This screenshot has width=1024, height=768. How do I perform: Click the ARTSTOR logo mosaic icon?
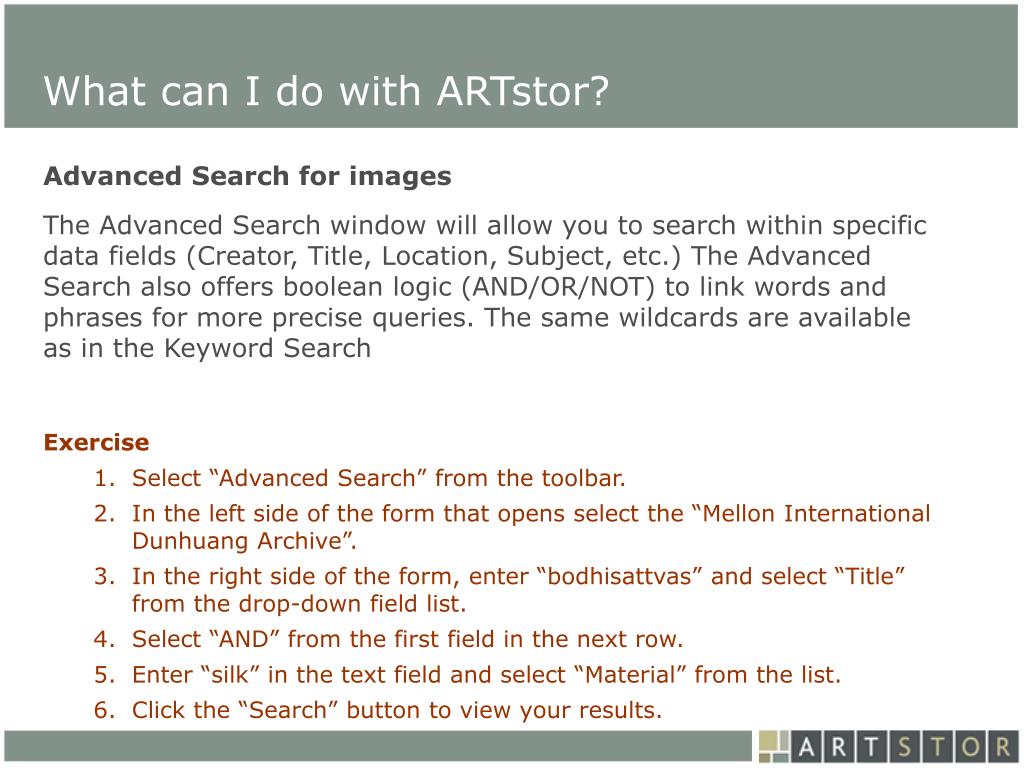[775, 746]
